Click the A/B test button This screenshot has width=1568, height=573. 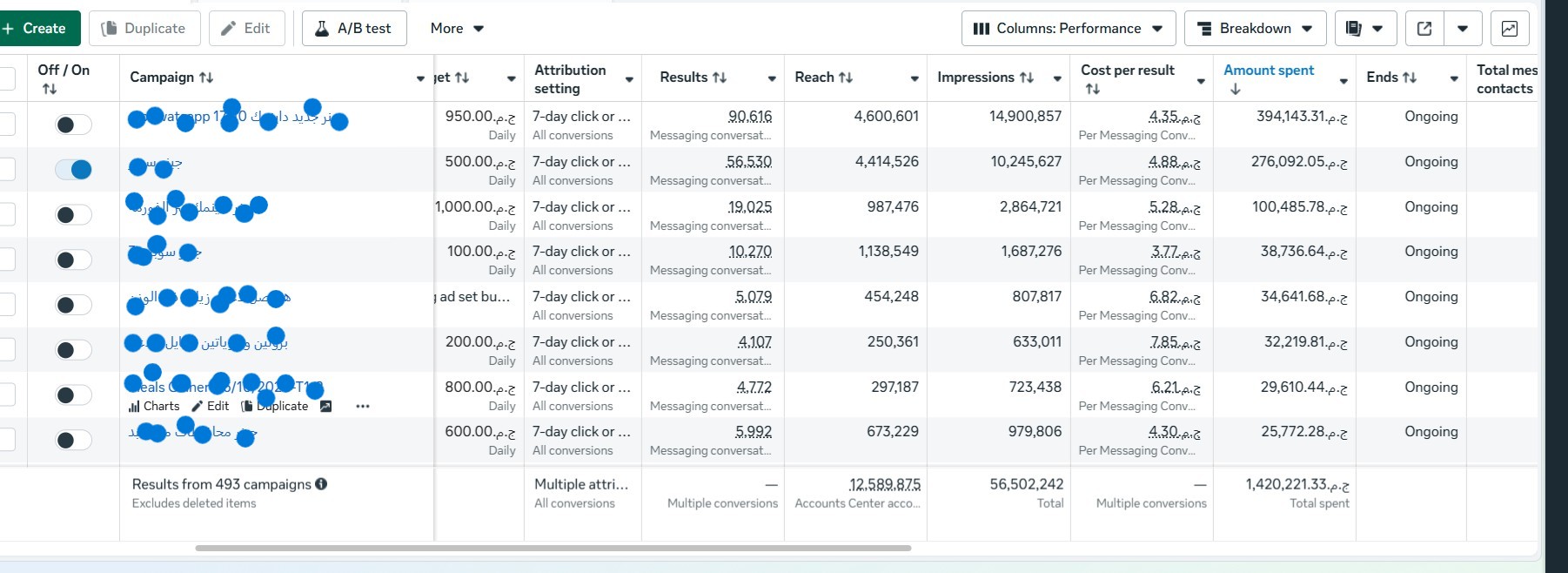354,29
